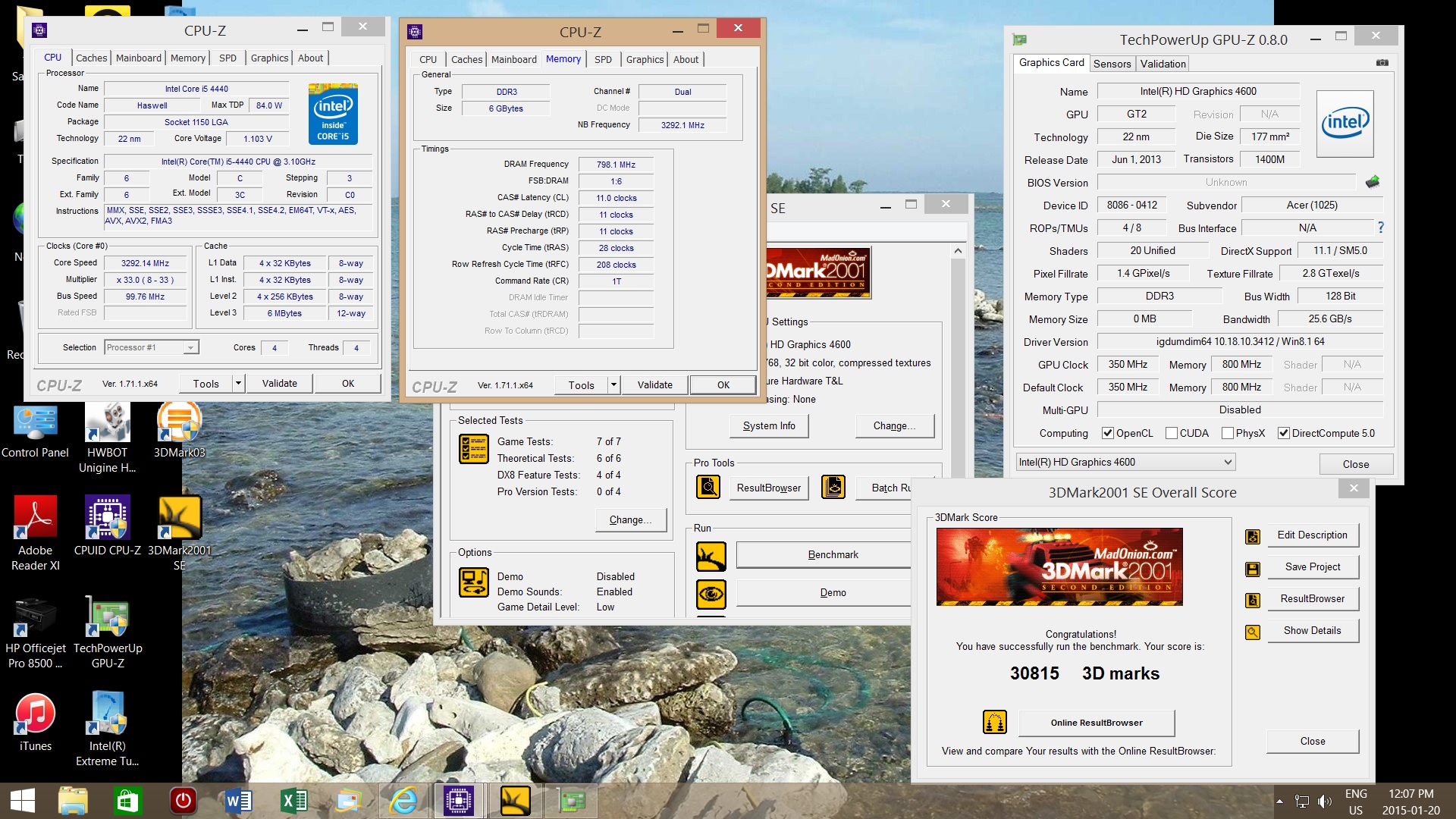Open HWBOT Unigine Heaven desktop shortcut
This screenshot has height=819, width=1456.
[x=107, y=438]
